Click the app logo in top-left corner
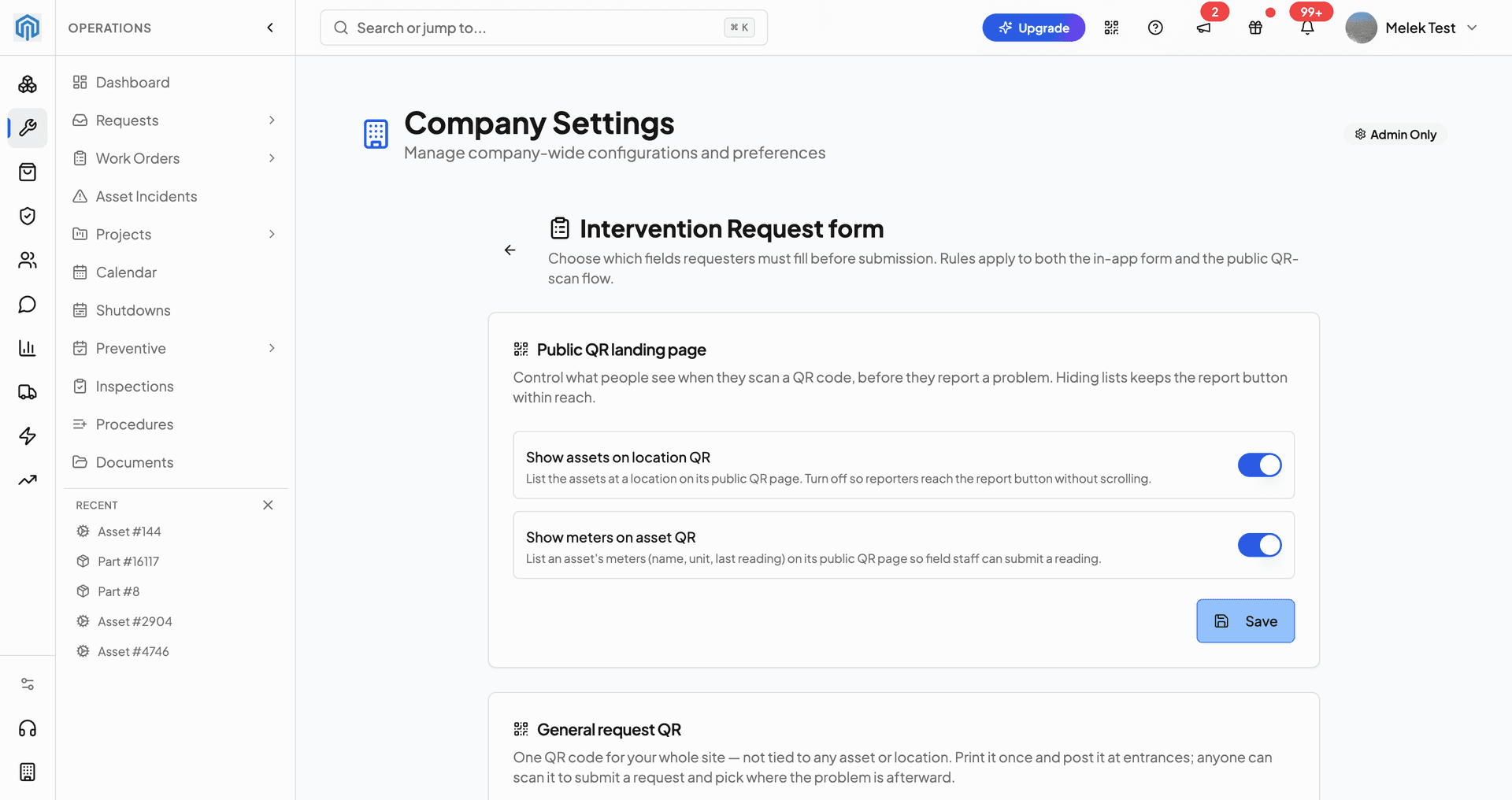This screenshot has width=1512, height=800. [x=28, y=28]
